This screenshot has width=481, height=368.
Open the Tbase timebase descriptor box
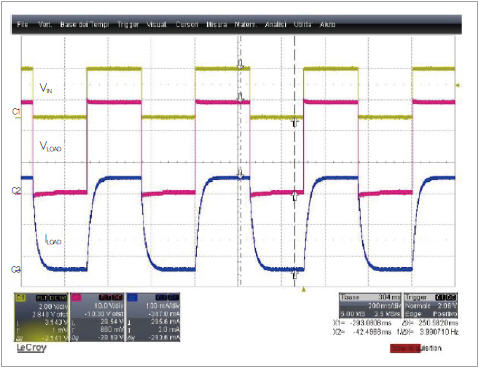click(x=370, y=305)
